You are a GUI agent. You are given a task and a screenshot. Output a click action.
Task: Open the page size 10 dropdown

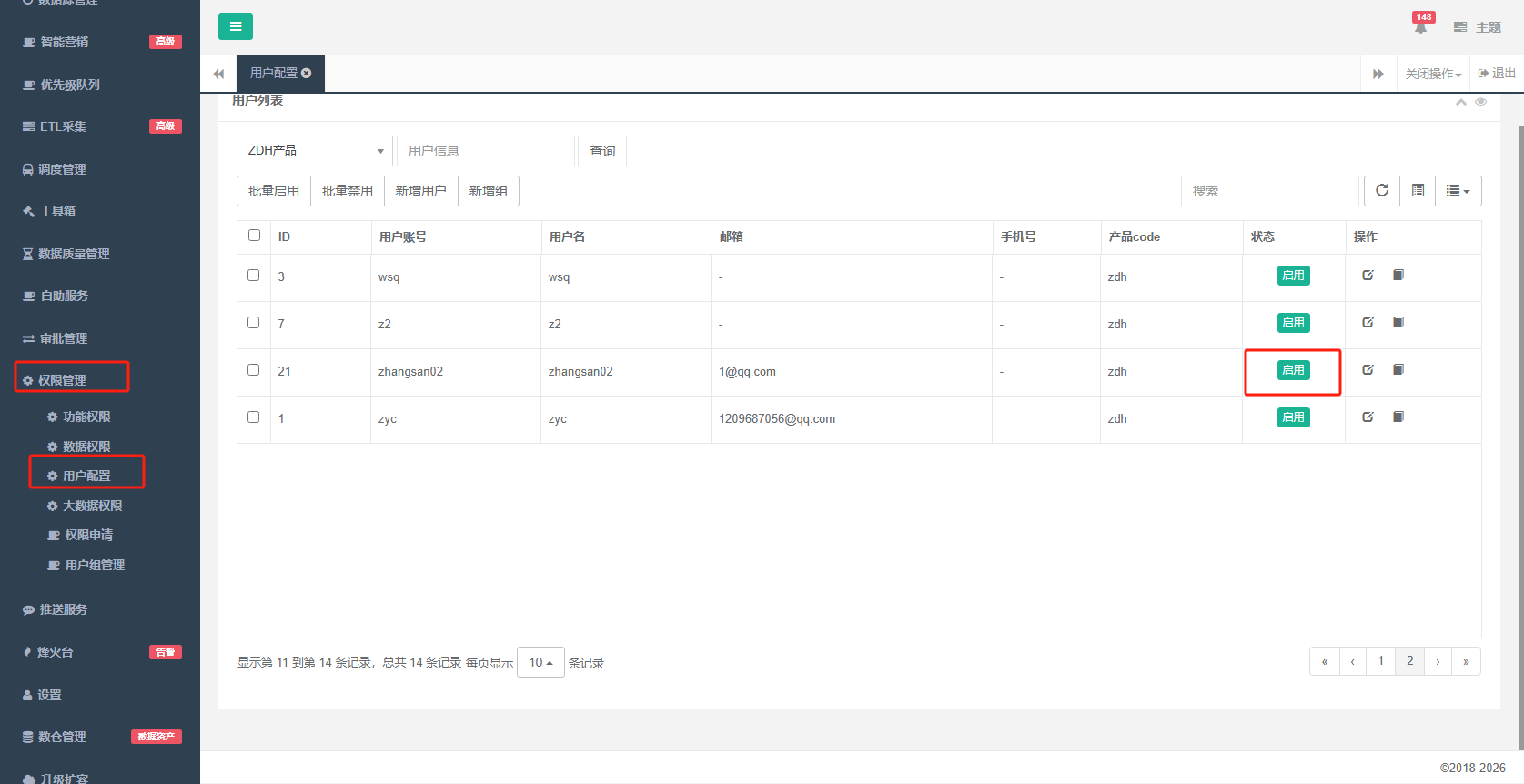[540, 662]
